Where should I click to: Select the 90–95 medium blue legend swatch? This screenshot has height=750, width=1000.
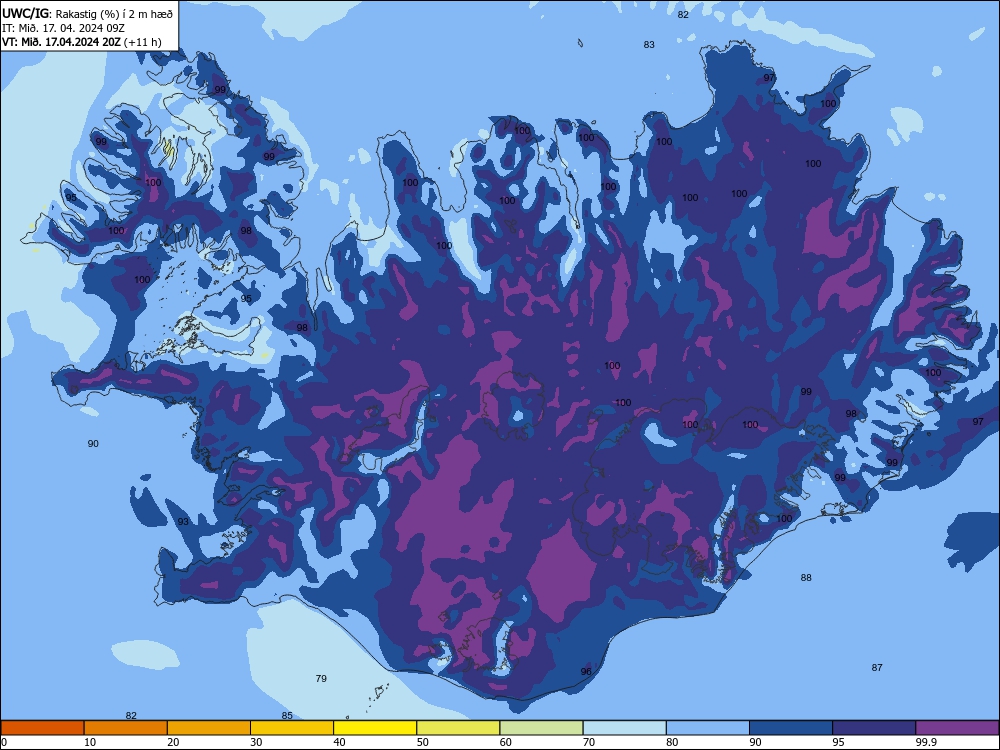tap(791, 728)
